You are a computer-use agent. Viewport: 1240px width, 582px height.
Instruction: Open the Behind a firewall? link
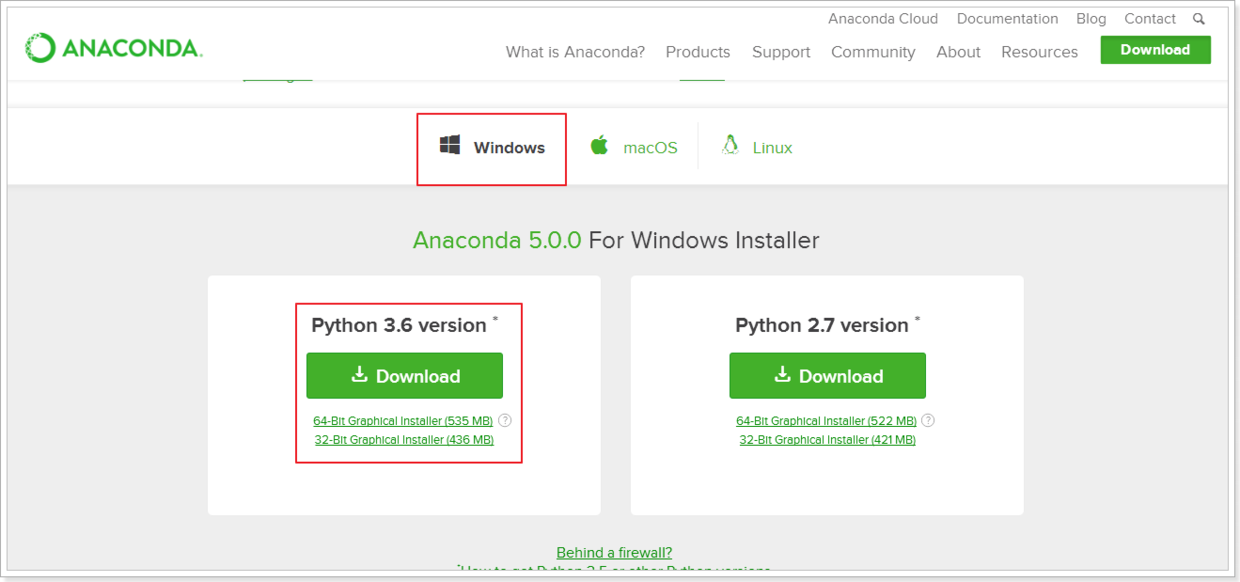(614, 552)
